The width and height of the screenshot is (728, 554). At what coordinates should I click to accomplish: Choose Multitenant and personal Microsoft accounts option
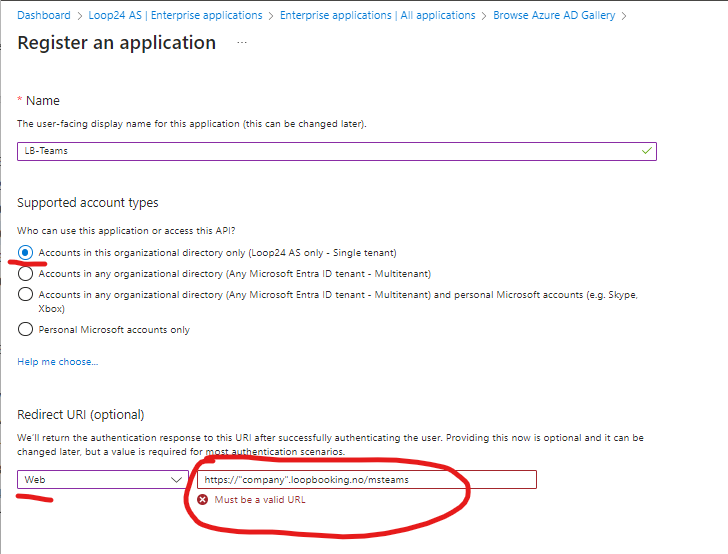(25, 294)
